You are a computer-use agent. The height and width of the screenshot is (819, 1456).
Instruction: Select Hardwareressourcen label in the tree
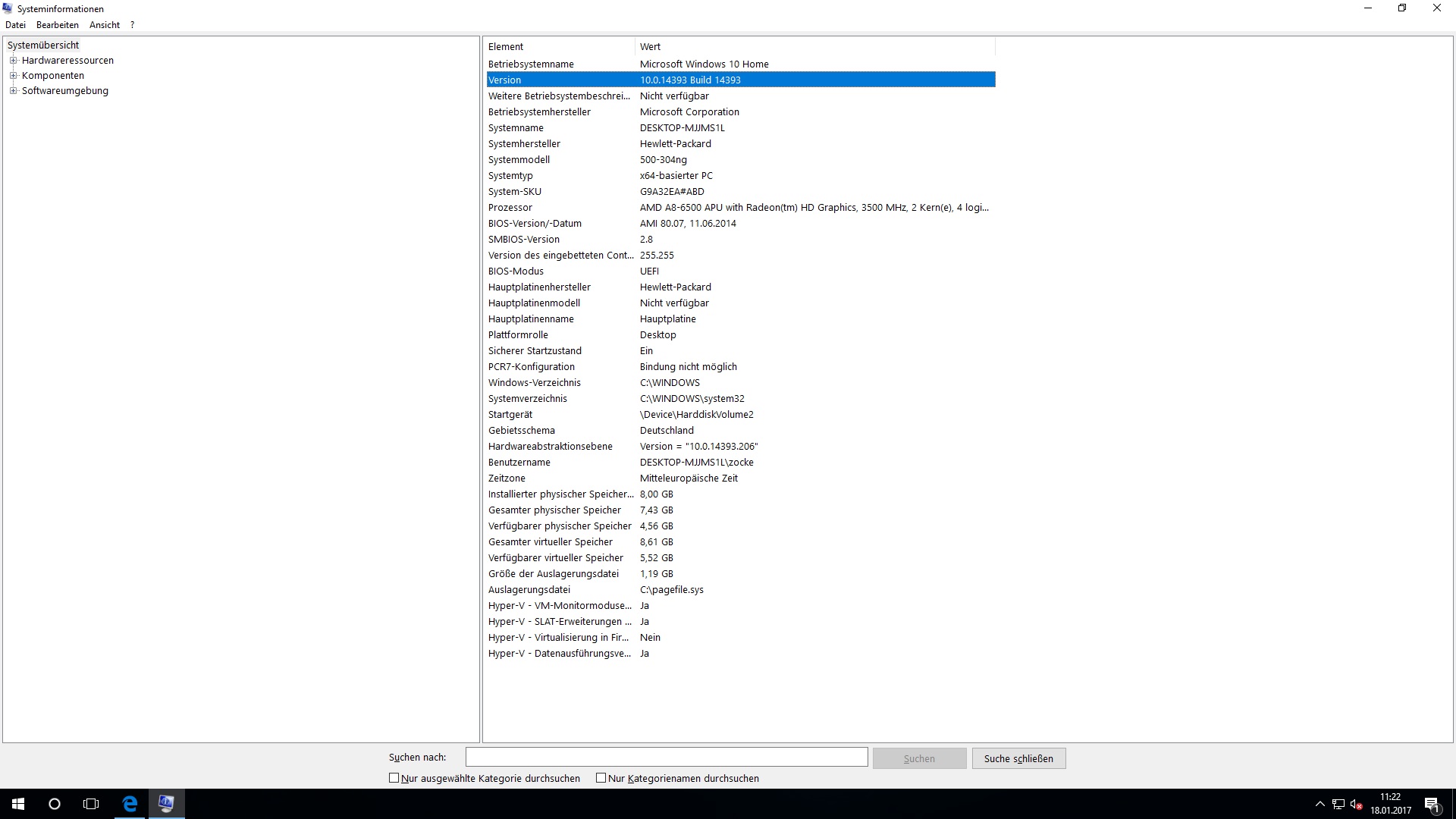[67, 61]
